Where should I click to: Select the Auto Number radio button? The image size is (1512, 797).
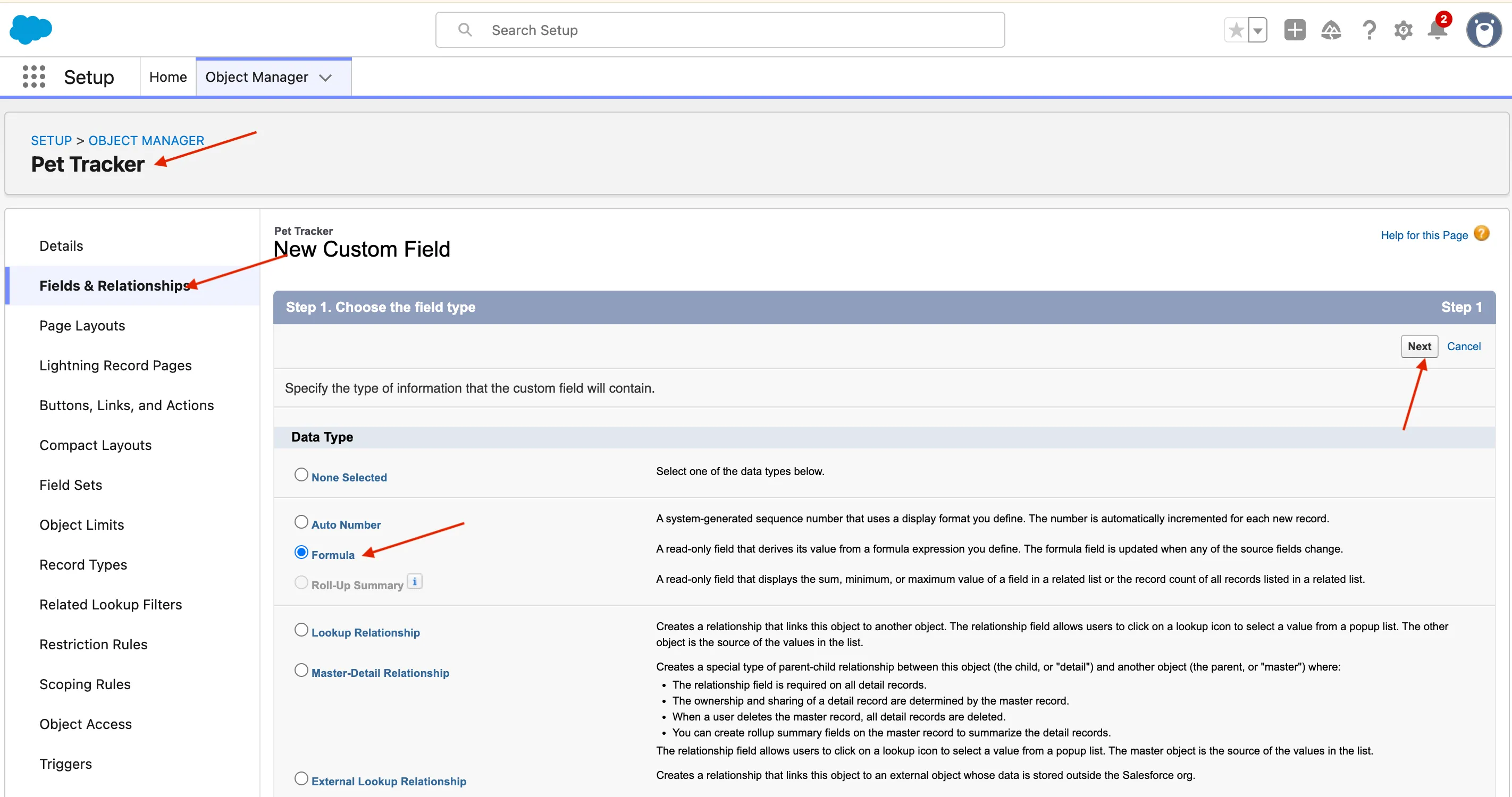pos(301,522)
